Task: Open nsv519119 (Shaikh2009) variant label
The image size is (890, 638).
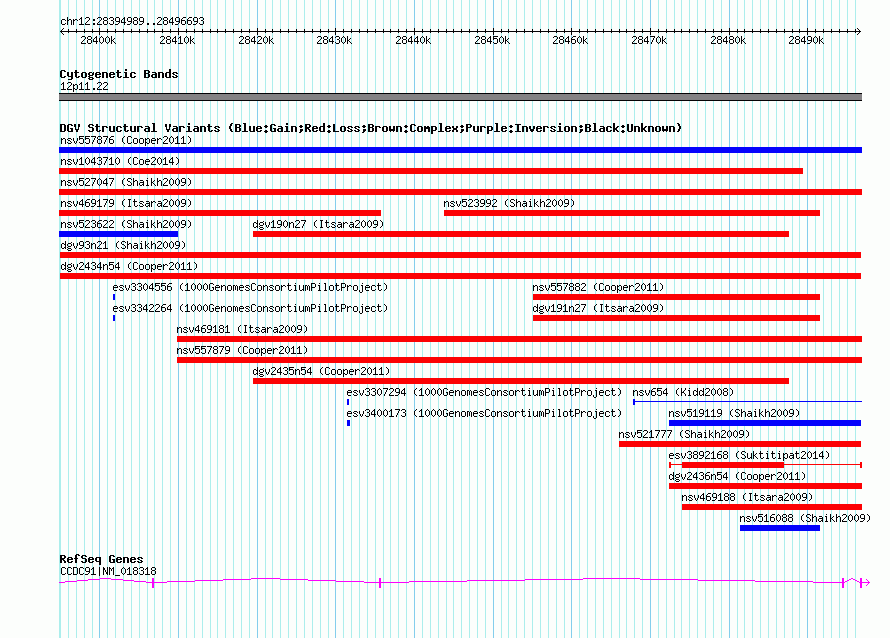Action: point(734,413)
